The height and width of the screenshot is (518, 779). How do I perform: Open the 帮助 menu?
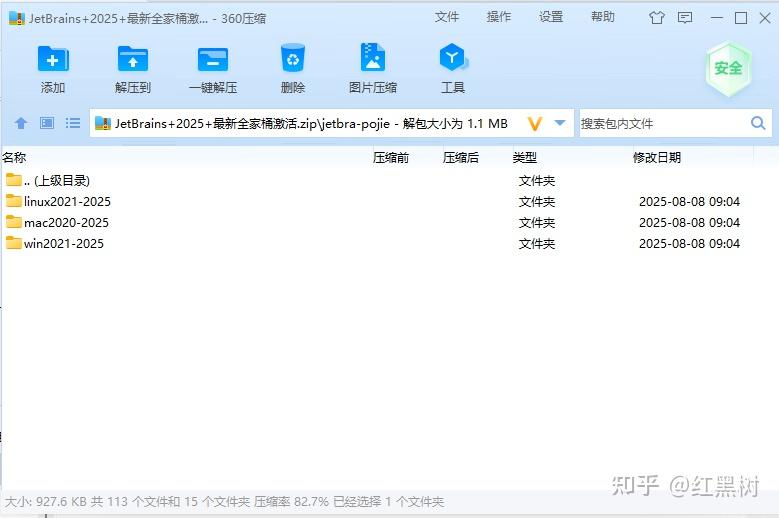(603, 17)
